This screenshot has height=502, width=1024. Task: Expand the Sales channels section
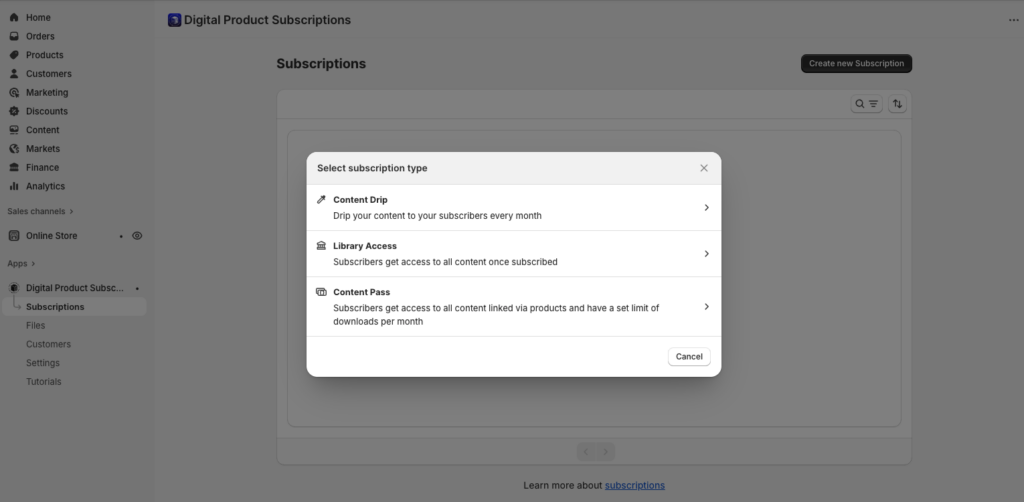[x=40, y=212]
